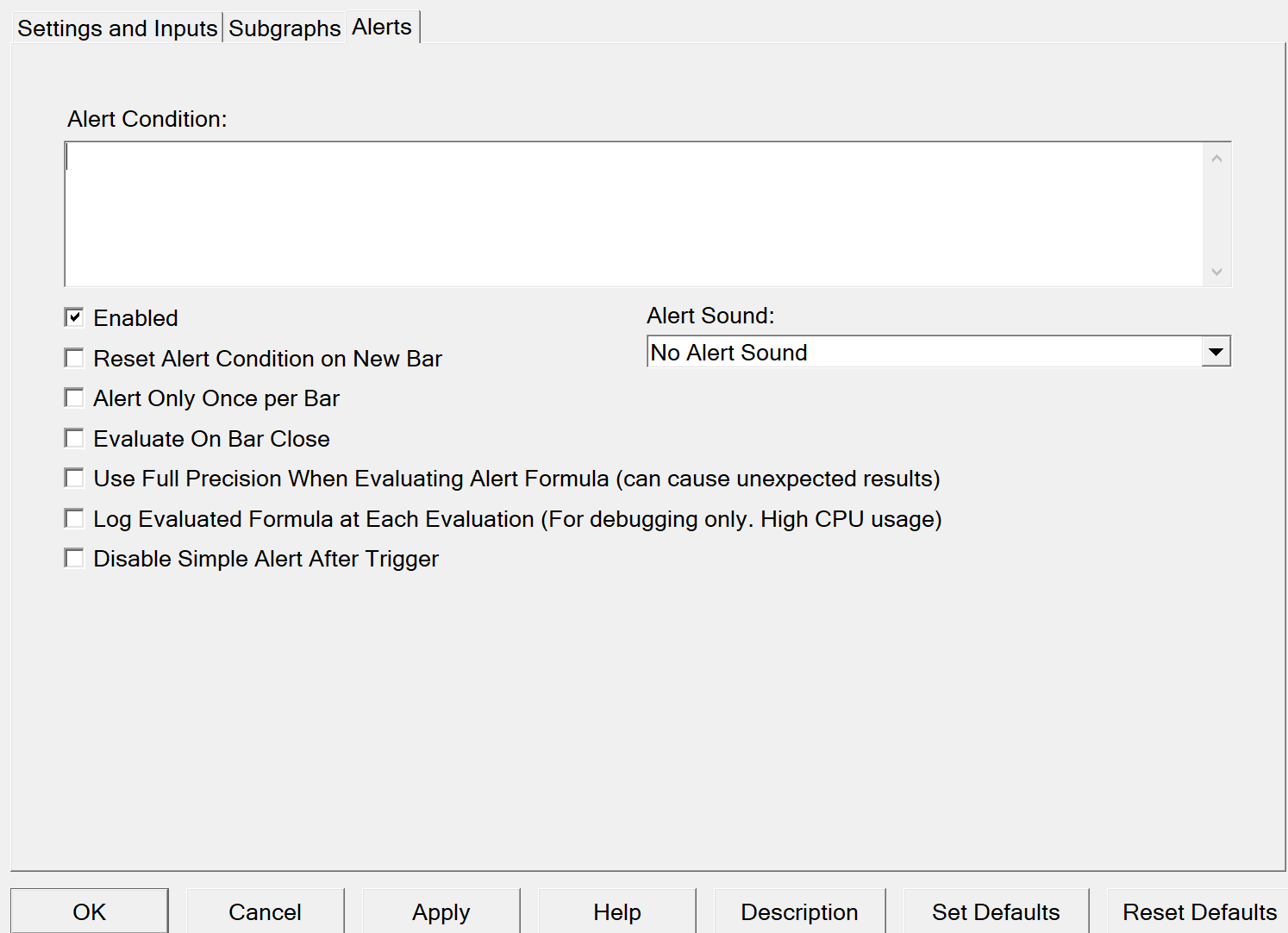This screenshot has width=1288, height=933.
Task: Uncheck the Enabled checkbox
Action: point(75,318)
